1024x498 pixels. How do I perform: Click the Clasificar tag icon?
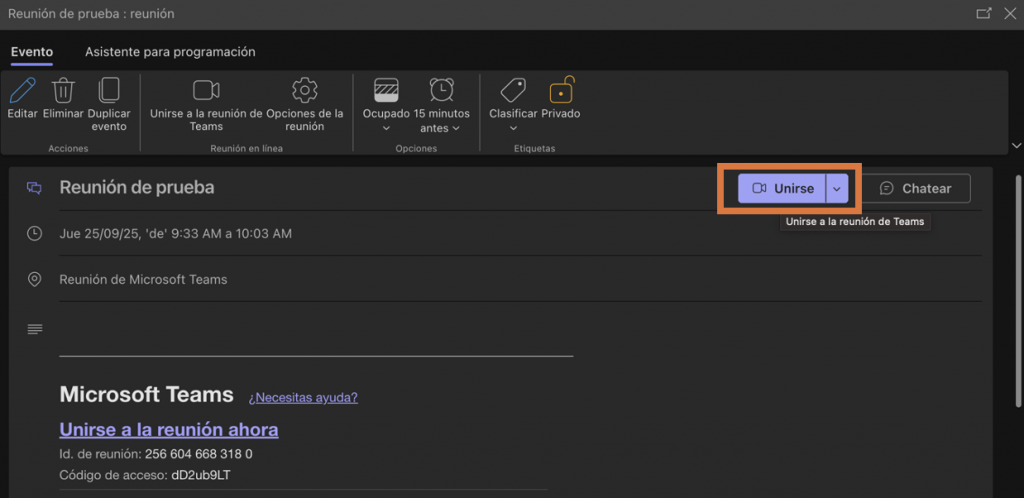point(513,90)
